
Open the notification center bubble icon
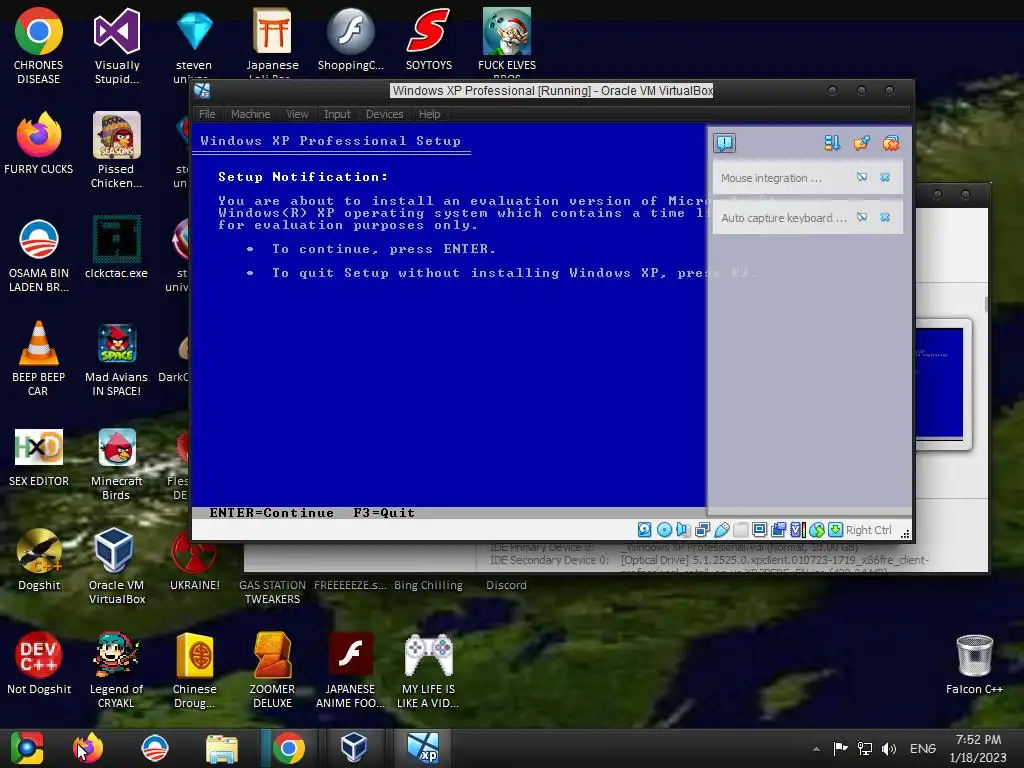724,142
